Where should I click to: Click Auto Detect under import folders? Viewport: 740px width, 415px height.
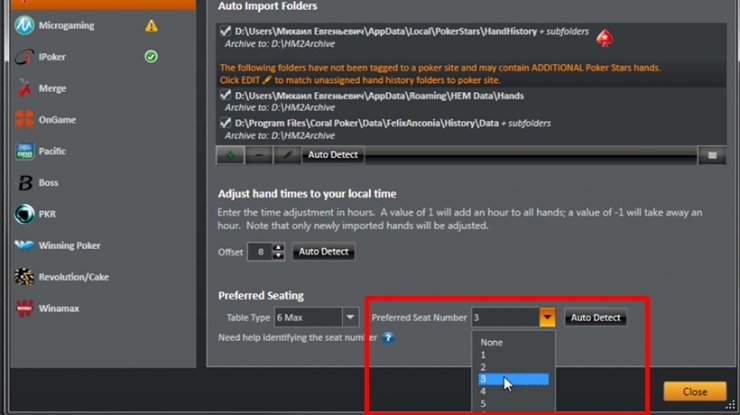pyautogui.click(x=333, y=155)
